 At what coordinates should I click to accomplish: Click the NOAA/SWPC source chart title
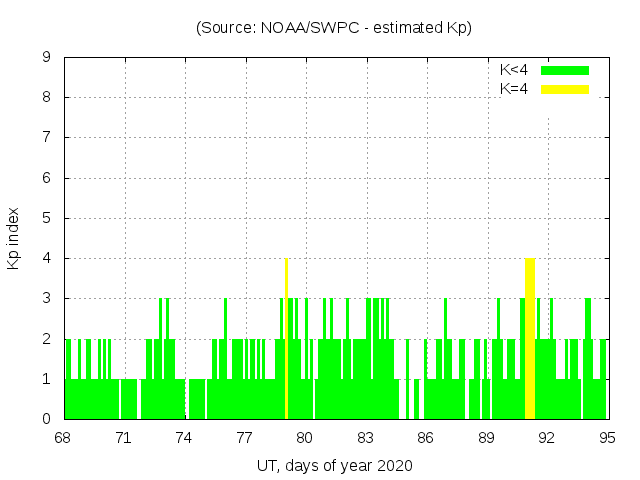coord(334,28)
